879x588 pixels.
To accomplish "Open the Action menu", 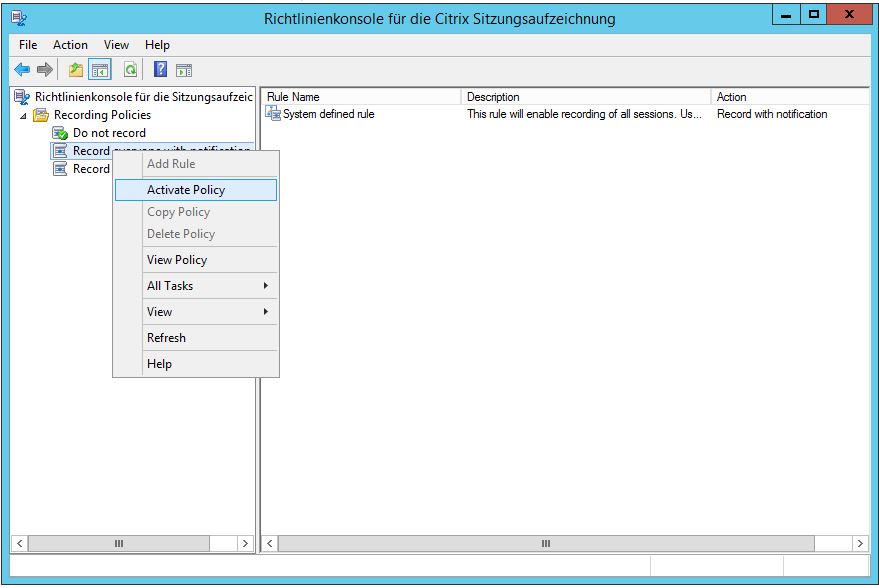I will click(x=69, y=45).
